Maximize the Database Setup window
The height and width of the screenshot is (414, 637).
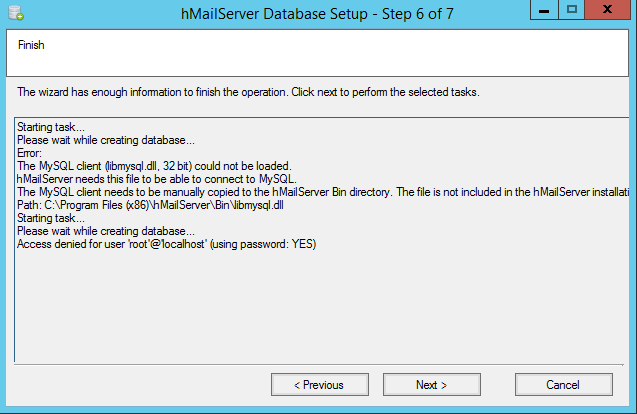tap(572, 10)
